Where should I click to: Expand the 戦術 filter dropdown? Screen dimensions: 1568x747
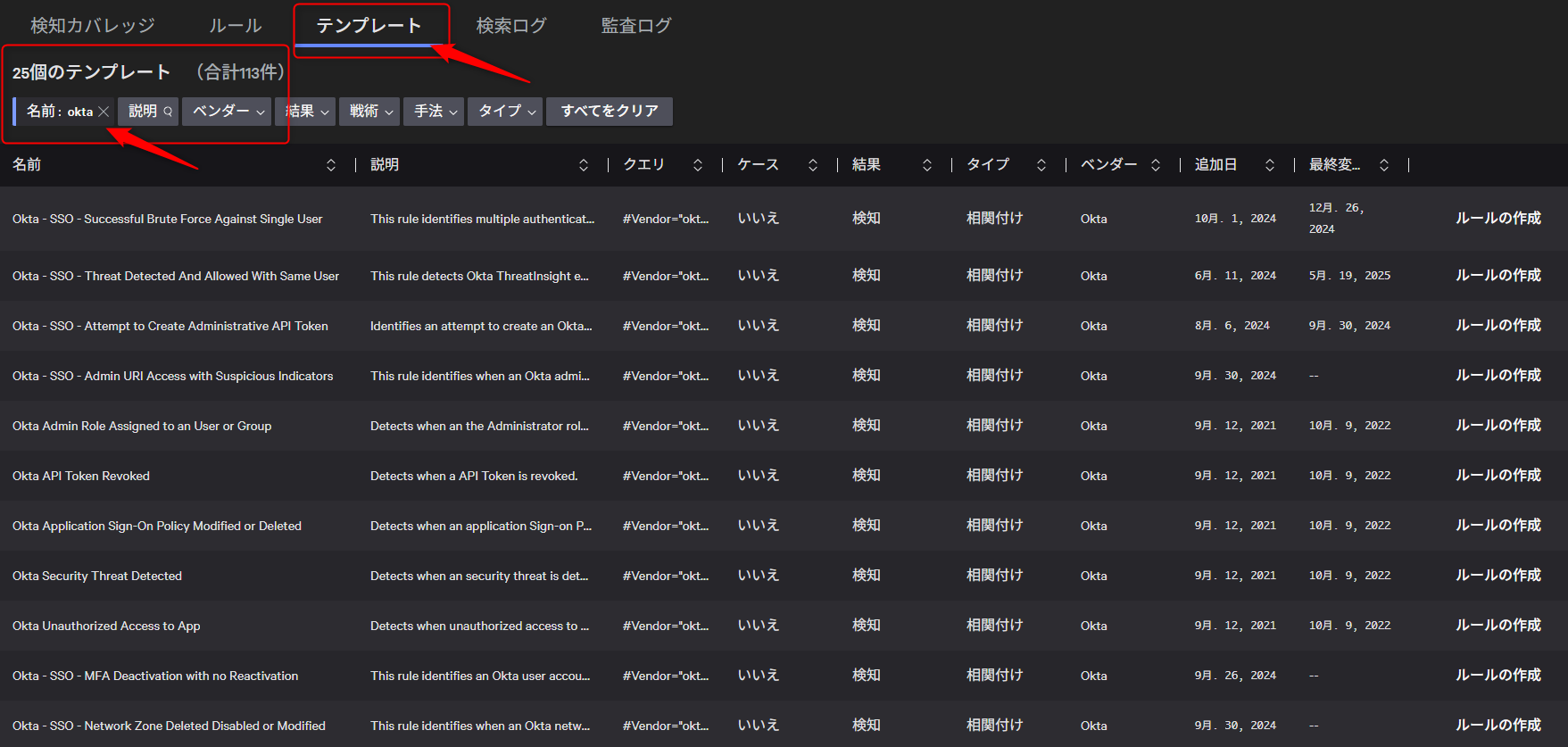371,112
